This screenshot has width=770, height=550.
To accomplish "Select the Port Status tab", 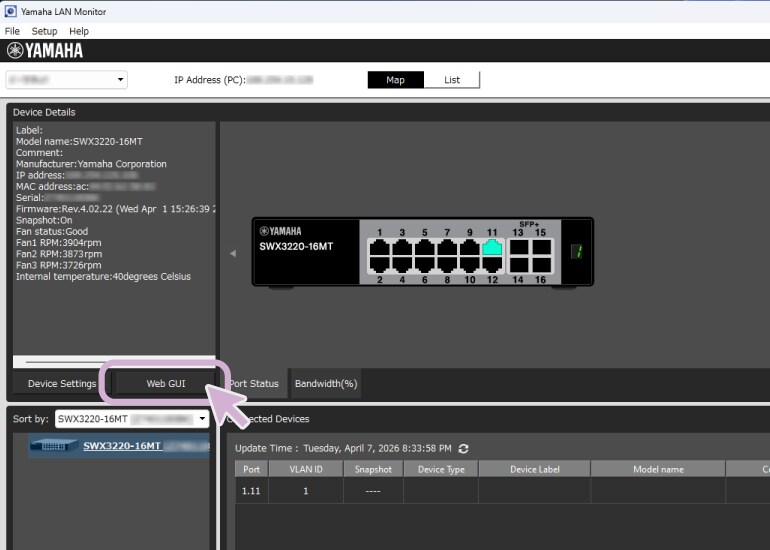I will point(254,384).
